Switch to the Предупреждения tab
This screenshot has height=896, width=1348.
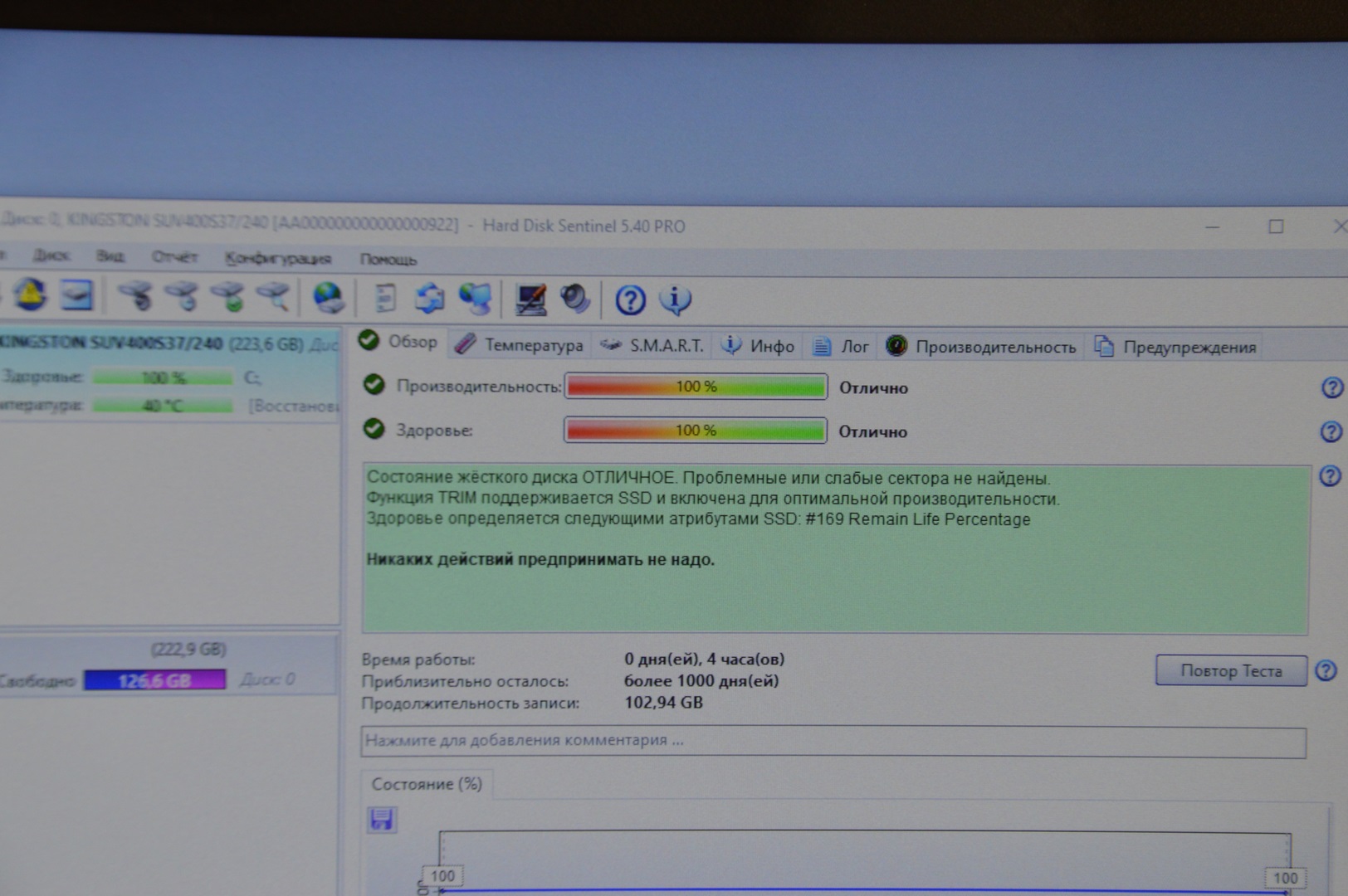(x=1175, y=347)
